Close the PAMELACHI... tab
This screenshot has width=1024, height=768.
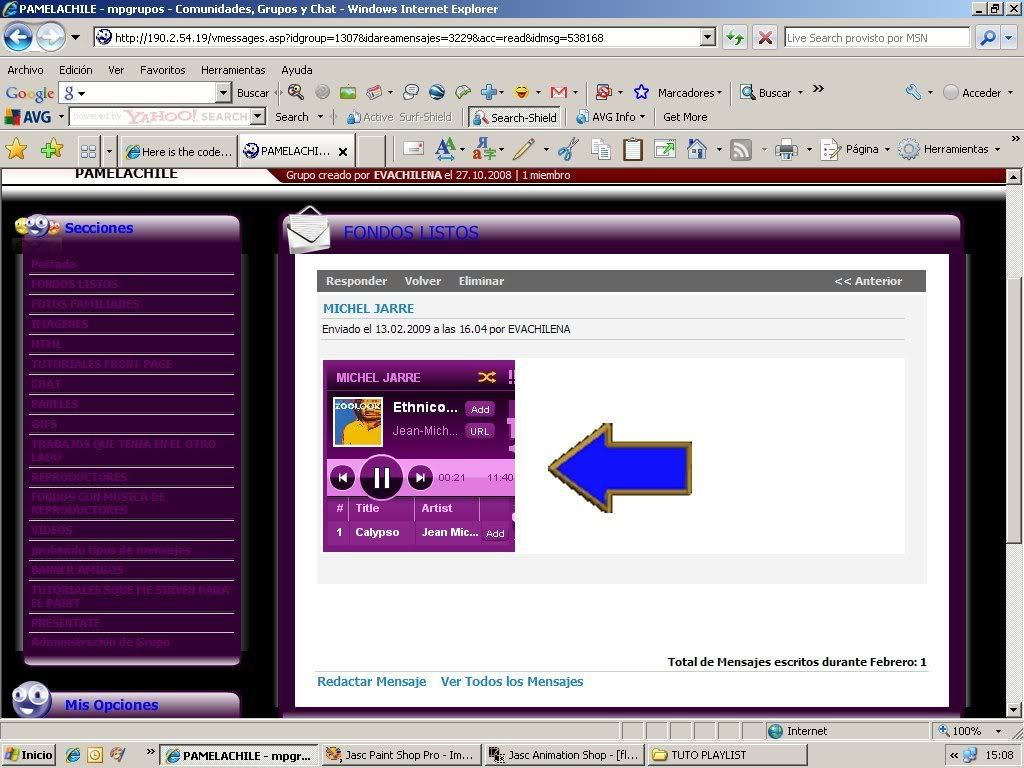[x=343, y=152]
